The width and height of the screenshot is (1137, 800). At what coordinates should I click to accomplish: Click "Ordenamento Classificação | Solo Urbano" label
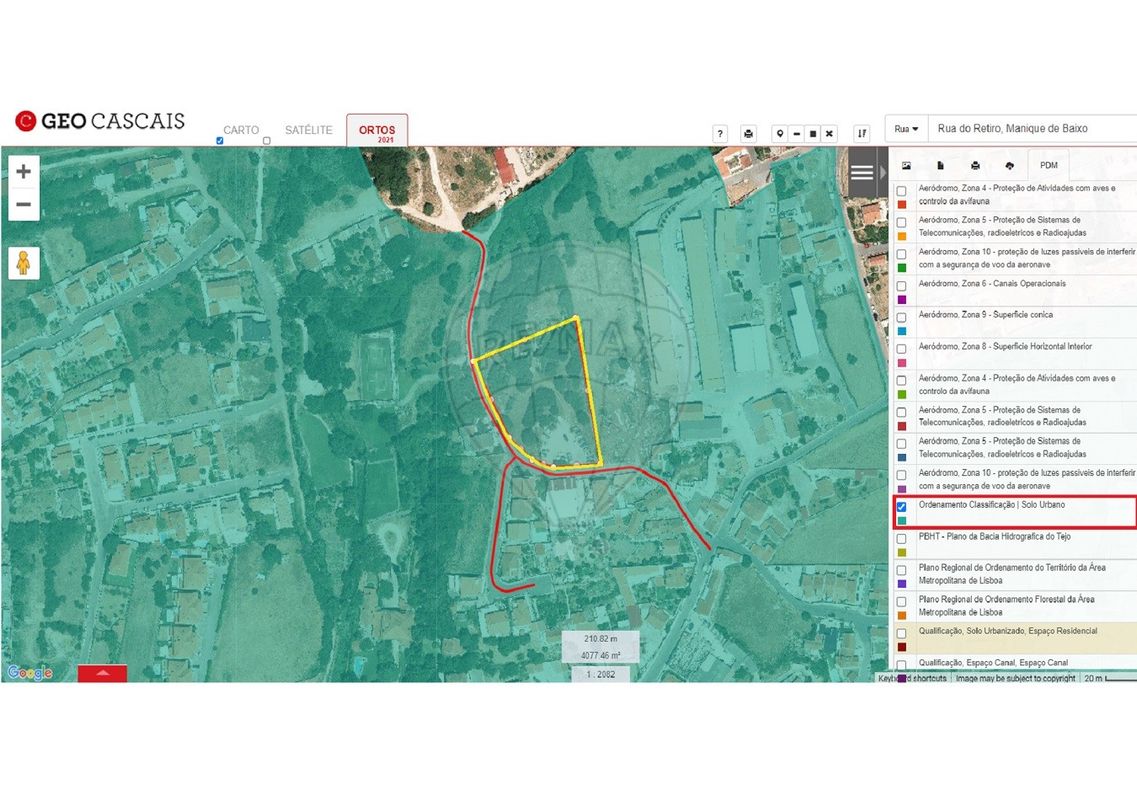[x=991, y=505]
